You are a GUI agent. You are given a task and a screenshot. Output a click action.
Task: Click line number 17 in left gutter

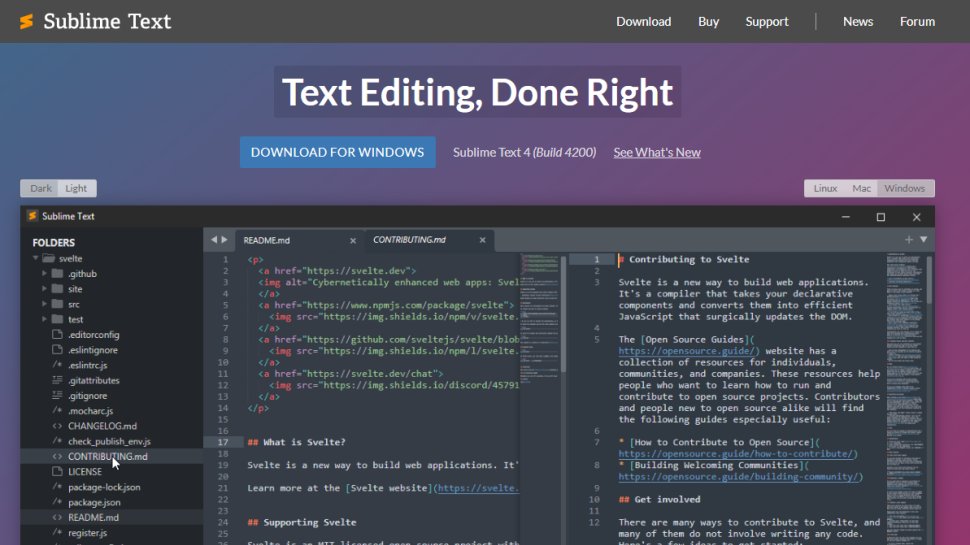click(223, 442)
